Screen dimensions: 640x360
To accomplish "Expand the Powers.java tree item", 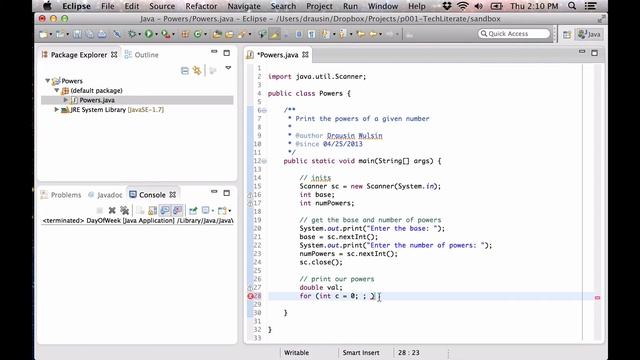I will [66, 100].
